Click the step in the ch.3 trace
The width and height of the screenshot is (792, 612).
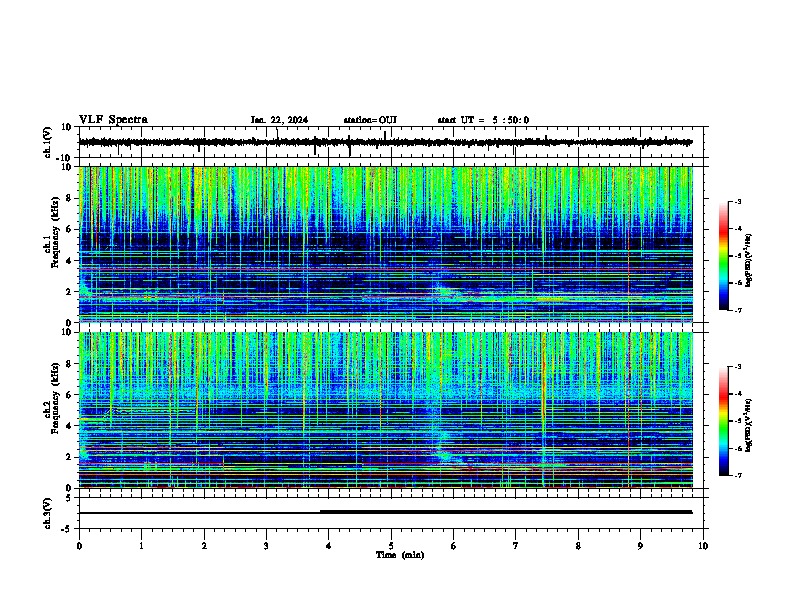point(321,512)
